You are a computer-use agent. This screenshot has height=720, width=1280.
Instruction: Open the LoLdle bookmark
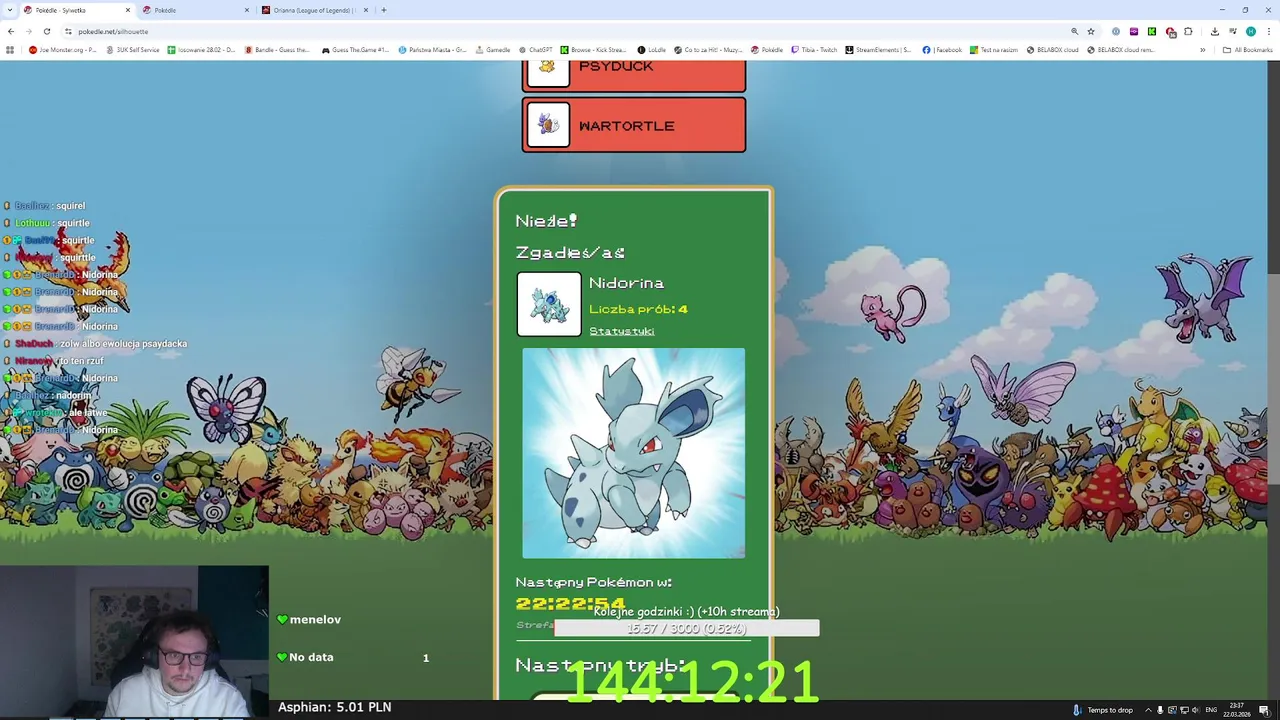pyautogui.click(x=652, y=50)
